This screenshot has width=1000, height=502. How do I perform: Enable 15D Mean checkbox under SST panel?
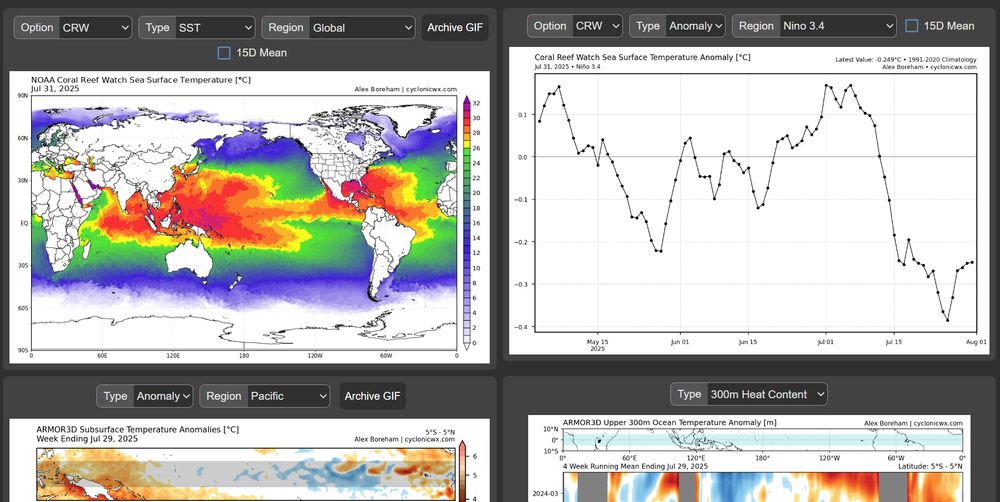224,53
